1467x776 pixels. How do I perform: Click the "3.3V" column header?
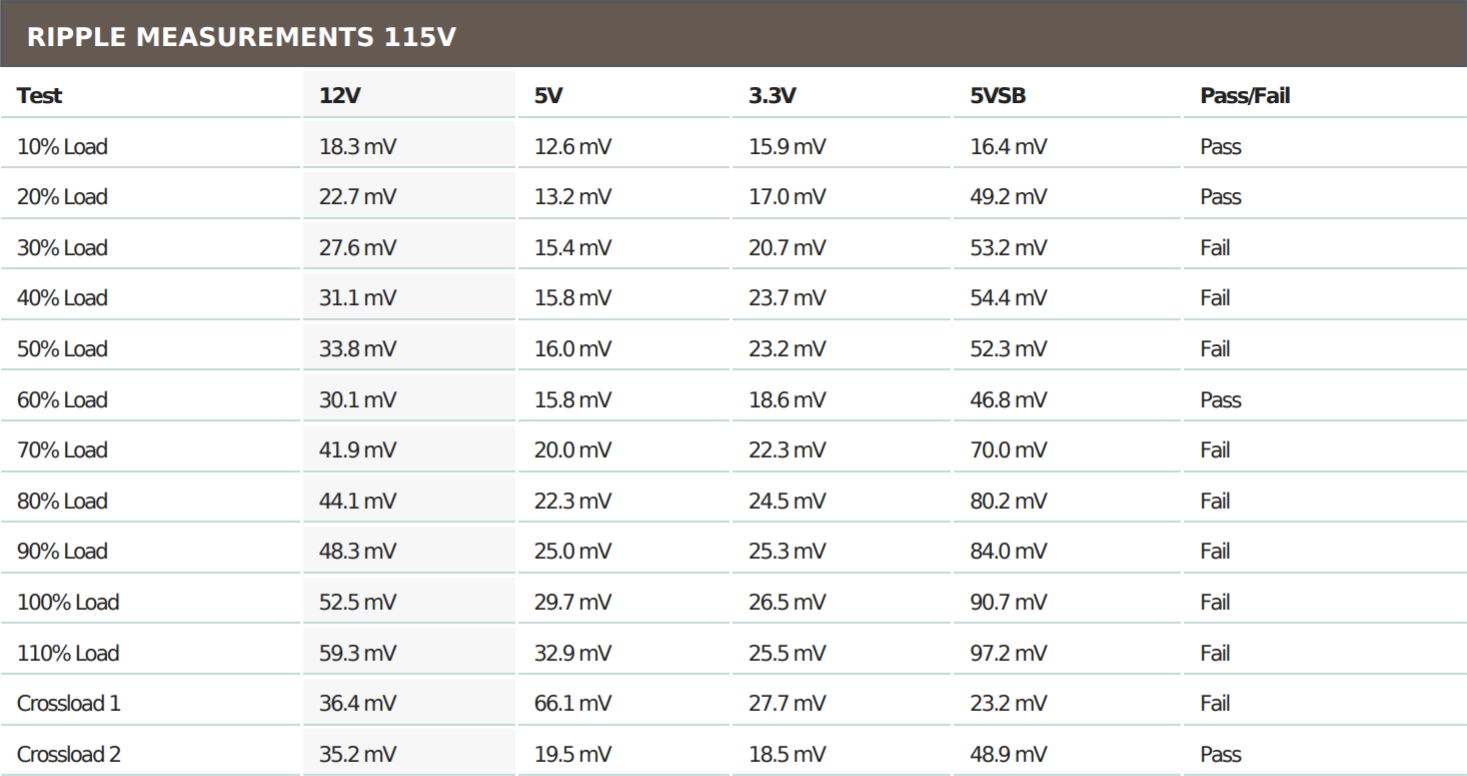click(772, 96)
